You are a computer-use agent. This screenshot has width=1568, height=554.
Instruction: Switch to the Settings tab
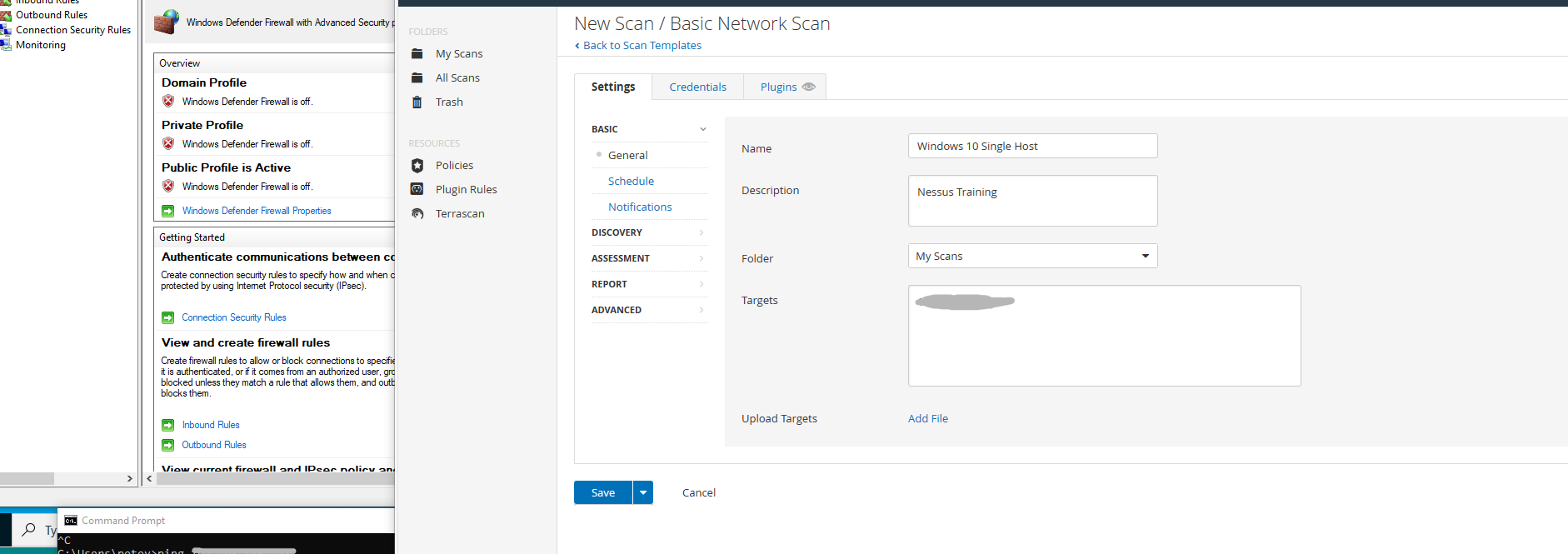(x=613, y=87)
